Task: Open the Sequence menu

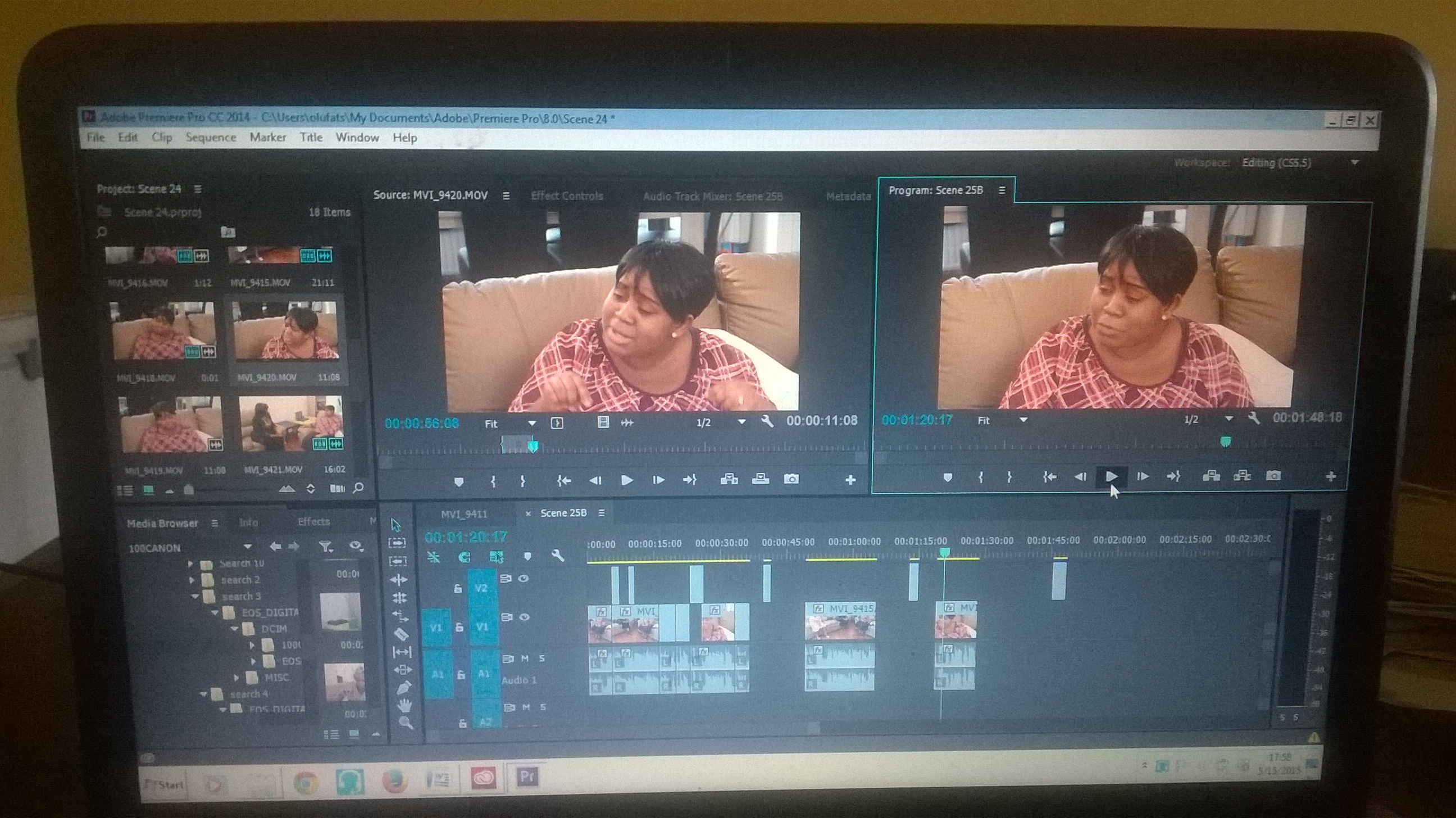Action: 210,138
